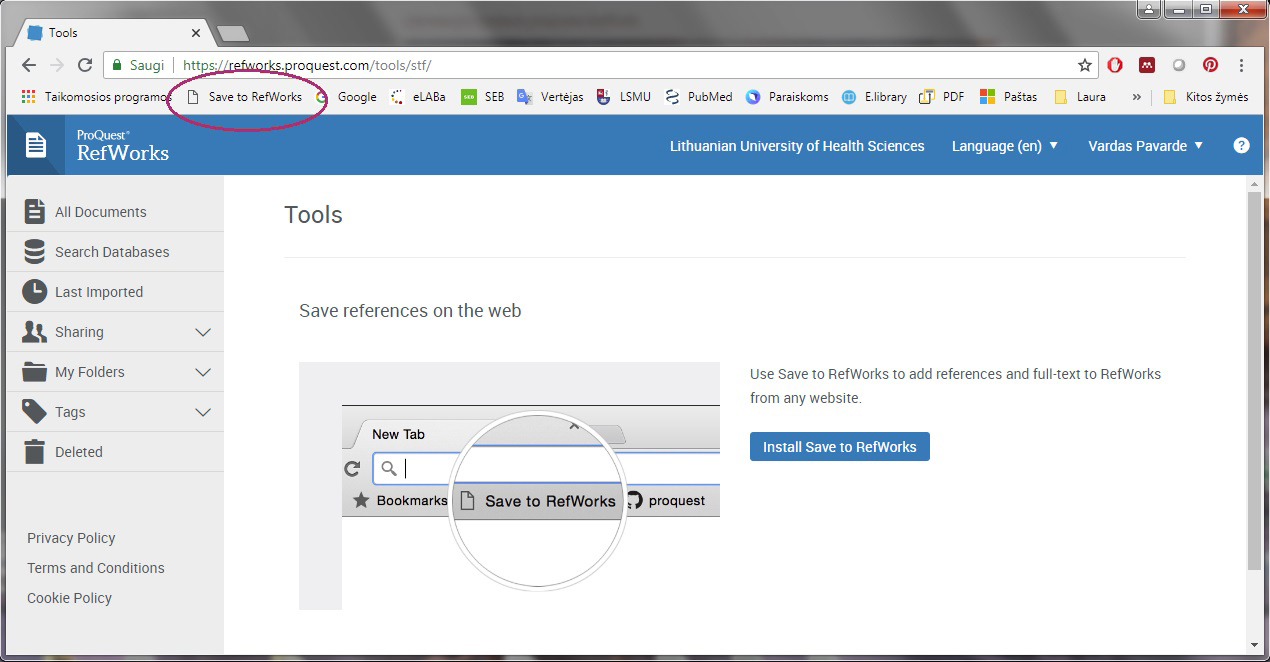Click the Pinterest extension icon
The width and height of the screenshot is (1270, 662).
click(x=1210, y=65)
